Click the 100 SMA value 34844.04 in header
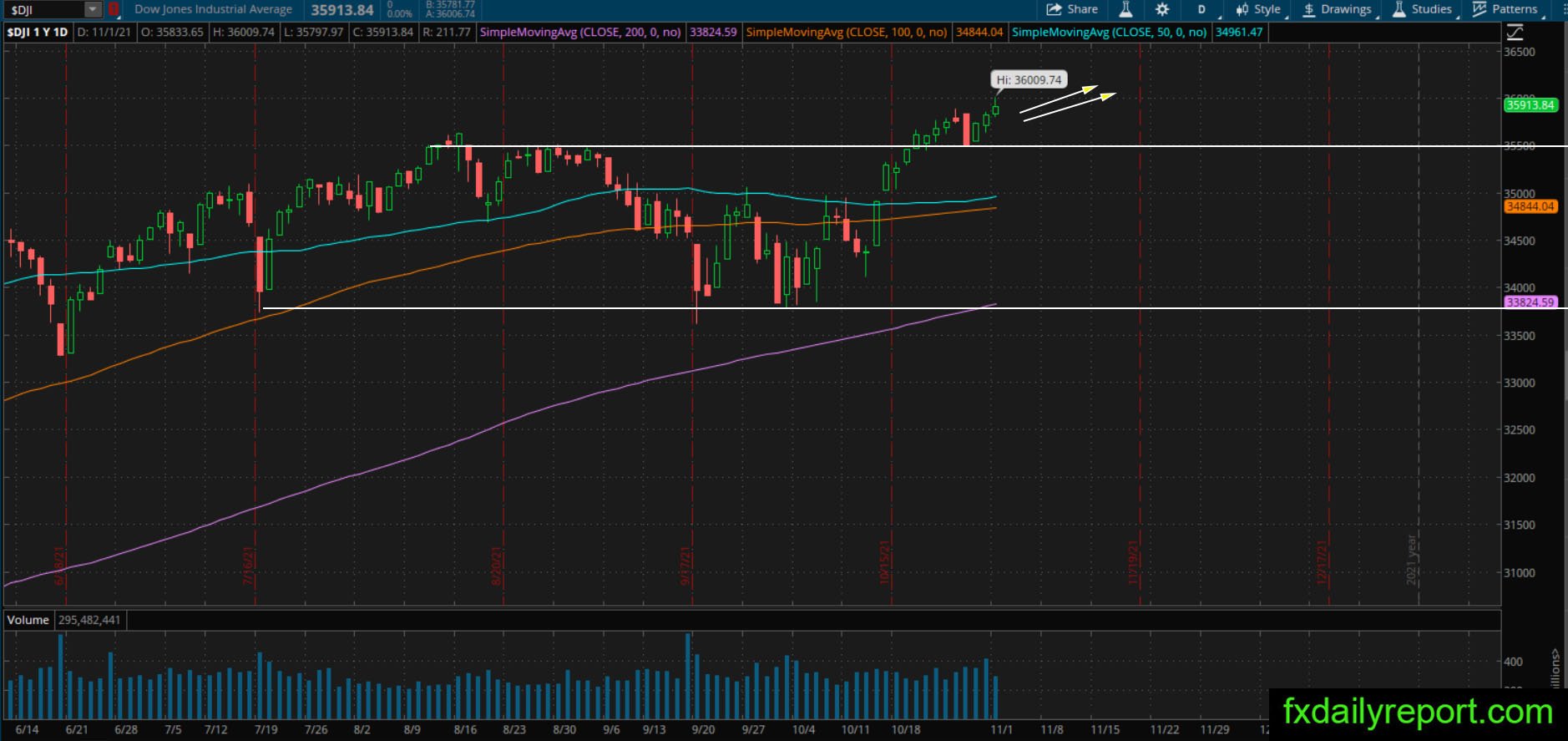Viewport: 1568px width, 741px height. (x=979, y=32)
